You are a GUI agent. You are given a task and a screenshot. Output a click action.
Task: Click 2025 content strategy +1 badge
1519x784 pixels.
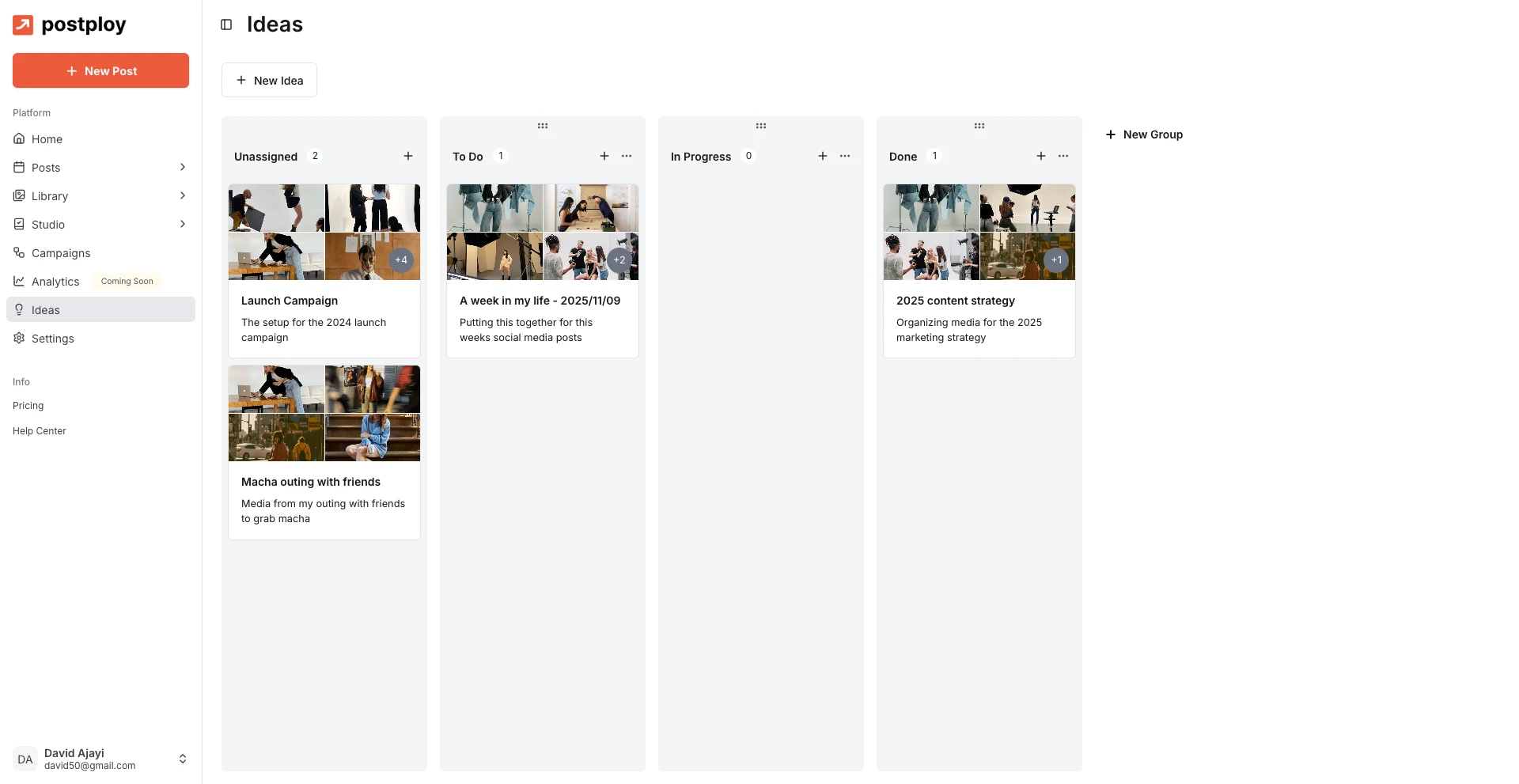coord(1056,259)
